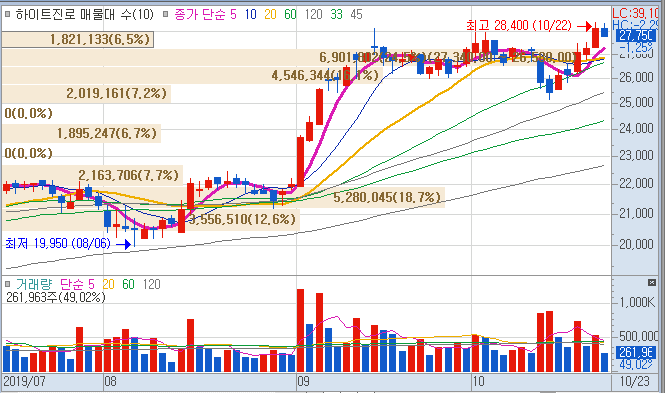Click the 1,895,247(6.7%) volume profile bar
Screen dimensions: 665x393
coord(81,134)
